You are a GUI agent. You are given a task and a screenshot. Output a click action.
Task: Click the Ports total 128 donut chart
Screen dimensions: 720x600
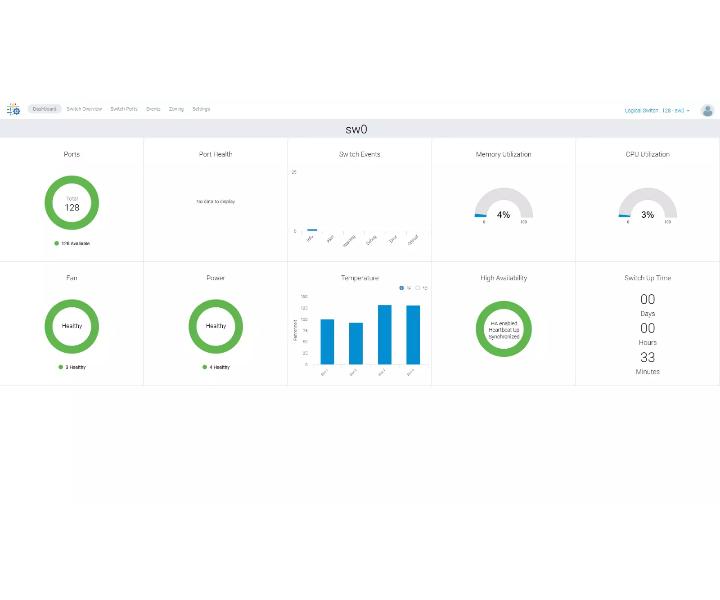[72, 203]
